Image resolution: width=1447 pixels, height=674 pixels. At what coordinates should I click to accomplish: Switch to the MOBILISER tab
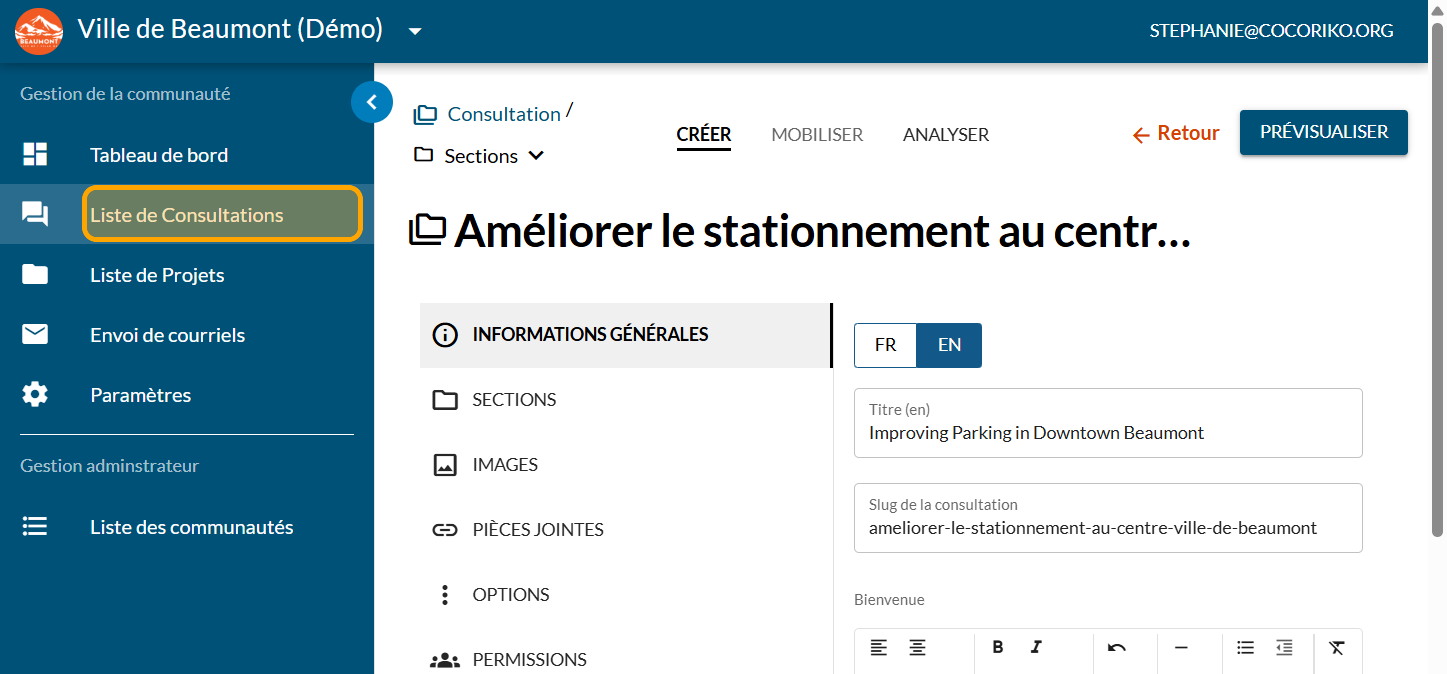click(816, 134)
